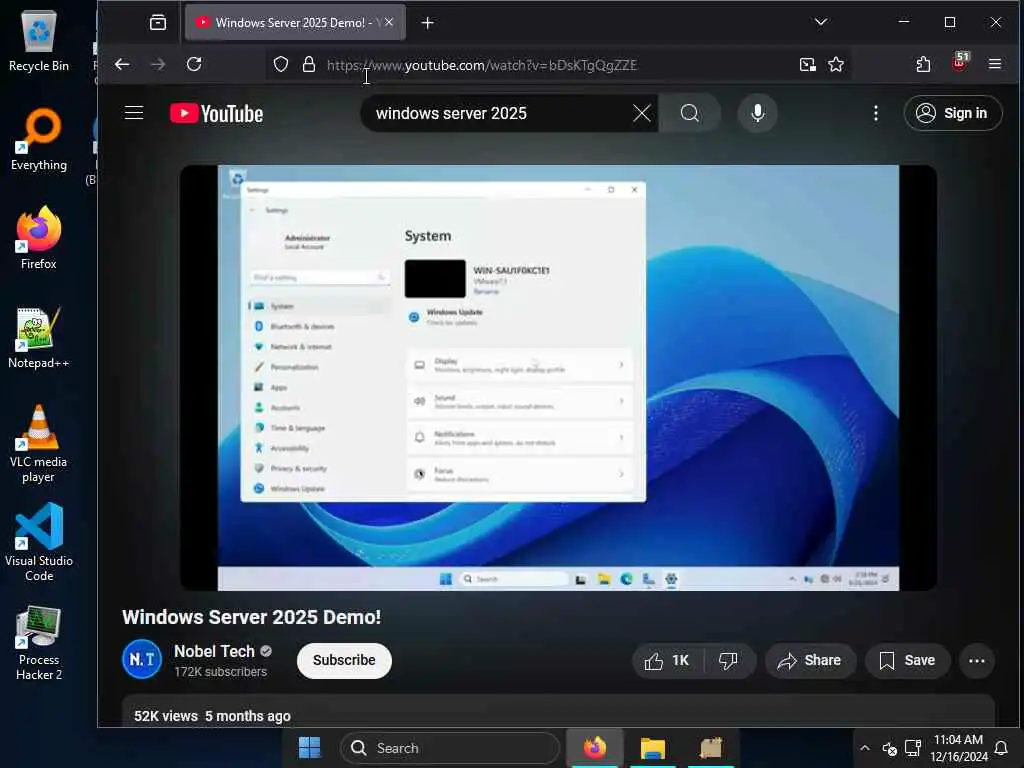Open File Explorer from the taskbar
This screenshot has height=768, width=1024.
coord(652,748)
